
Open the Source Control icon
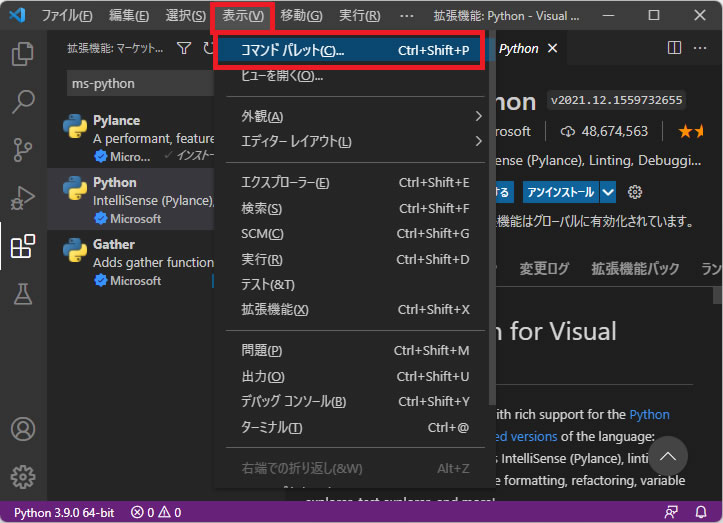[22, 150]
